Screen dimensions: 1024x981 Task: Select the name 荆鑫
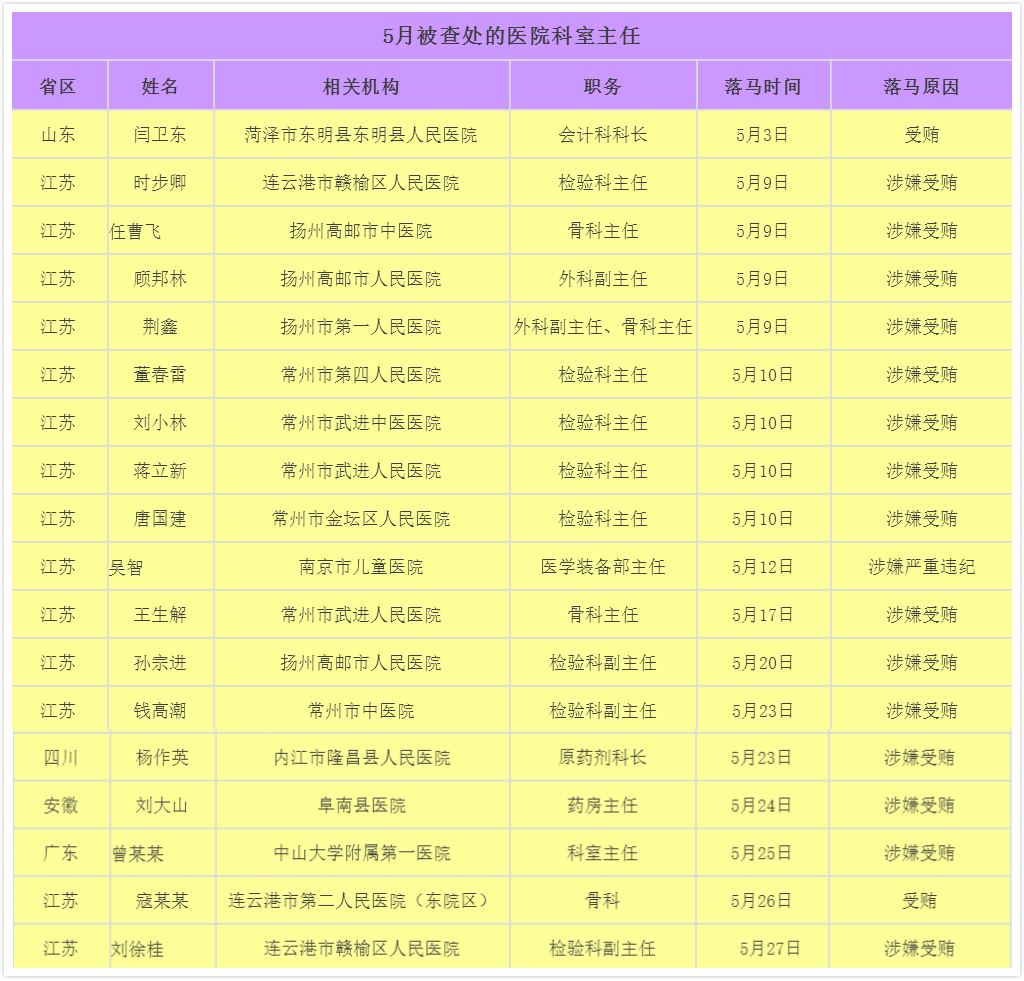[160, 327]
